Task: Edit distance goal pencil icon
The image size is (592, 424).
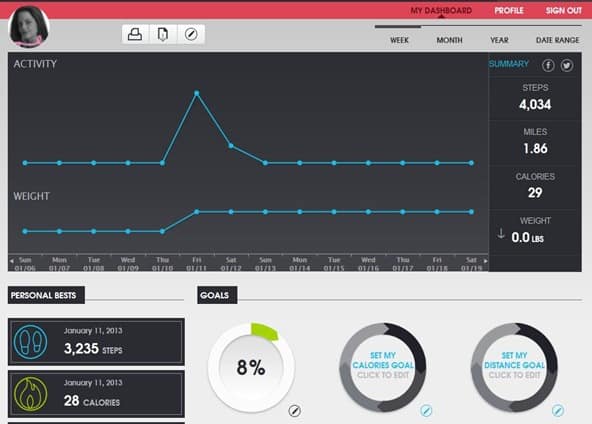Action: point(558,410)
